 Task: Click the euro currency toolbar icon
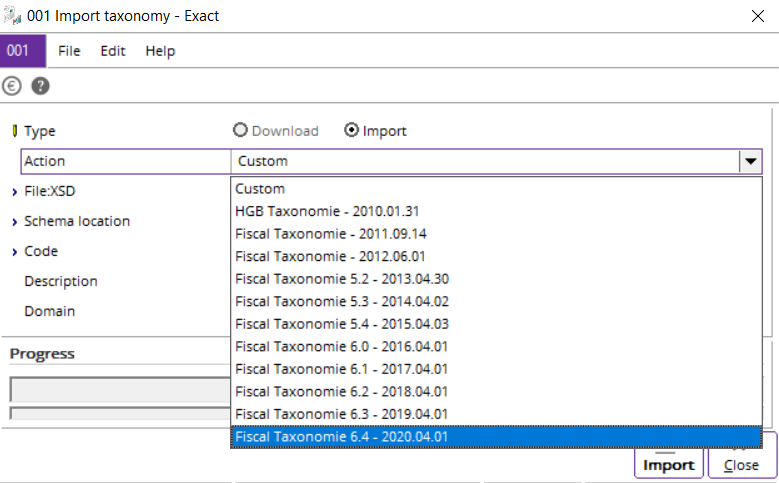pos(12,86)
